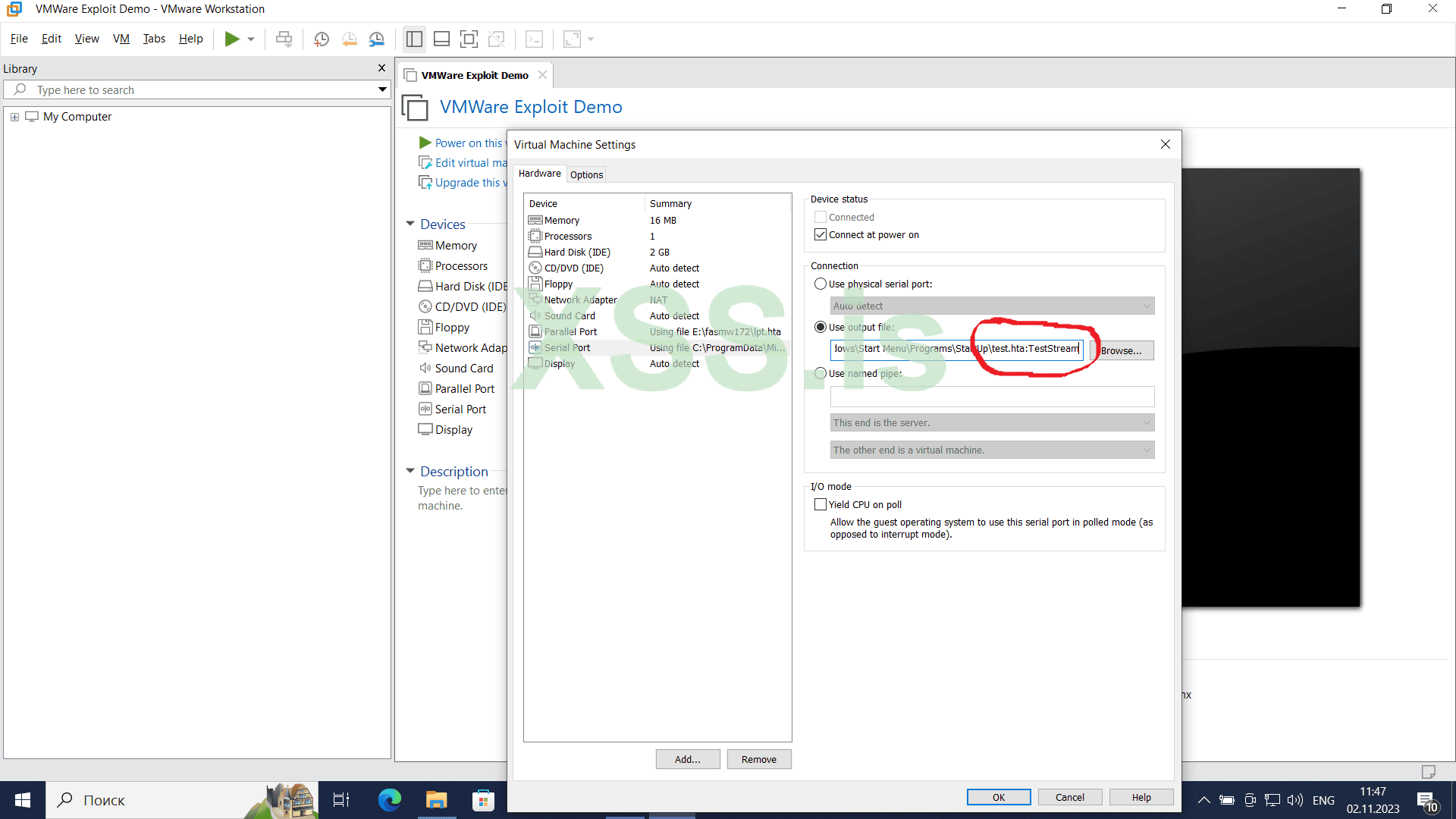Collapse the Devices section
Image resolution: width=1456 pixels, height=819 pixels.
point(411,224)
